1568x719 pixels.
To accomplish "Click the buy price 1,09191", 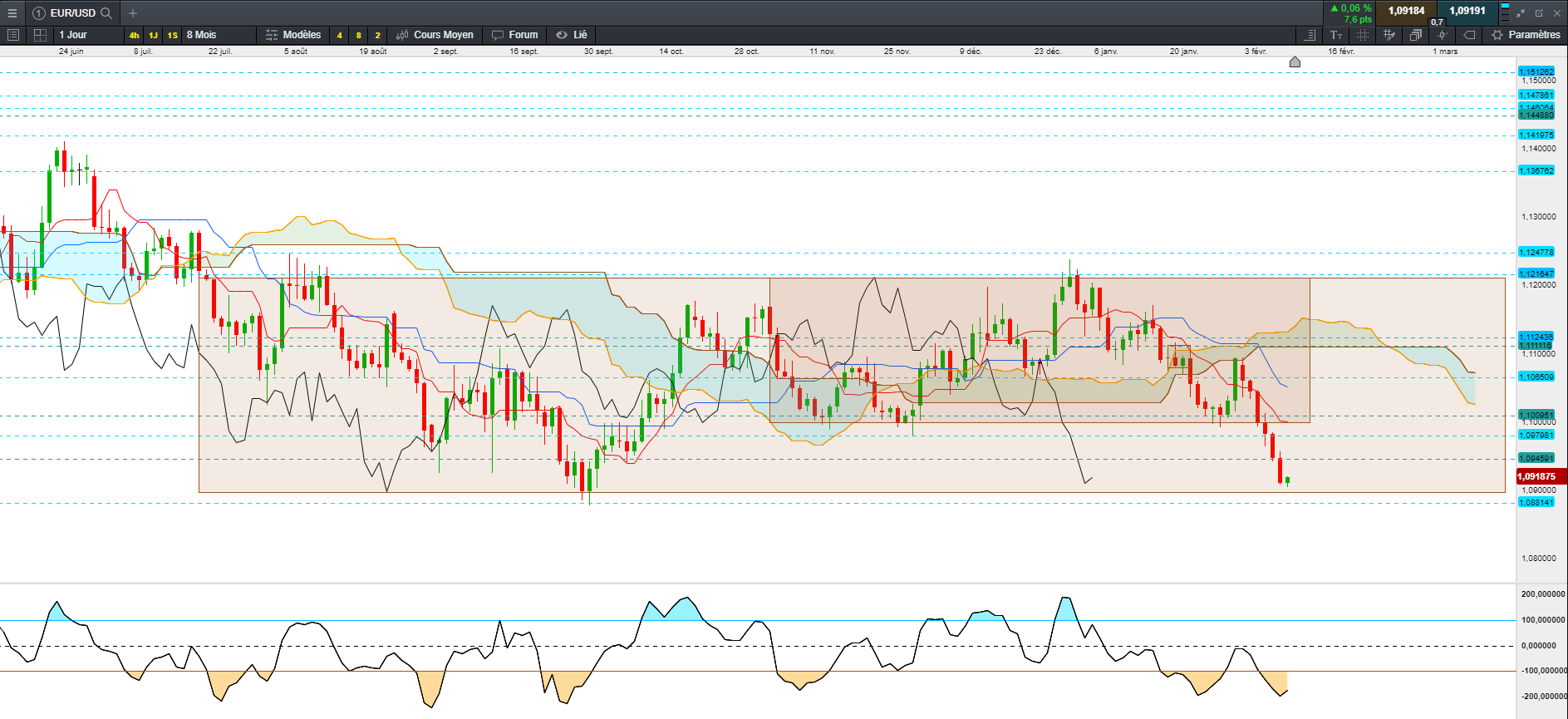I will point(1467,11).
